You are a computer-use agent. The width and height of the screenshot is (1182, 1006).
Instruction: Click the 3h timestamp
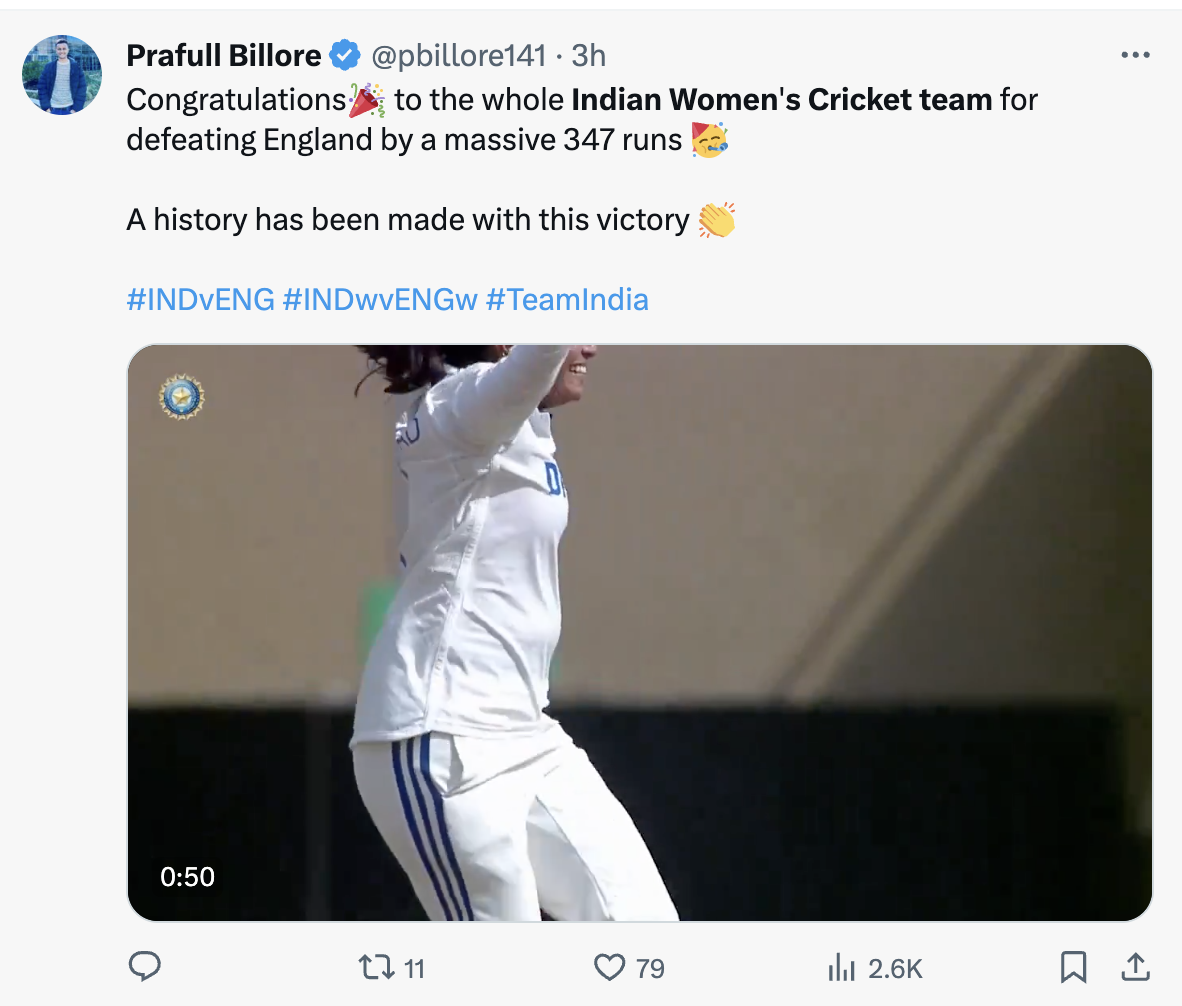point(589,56)
